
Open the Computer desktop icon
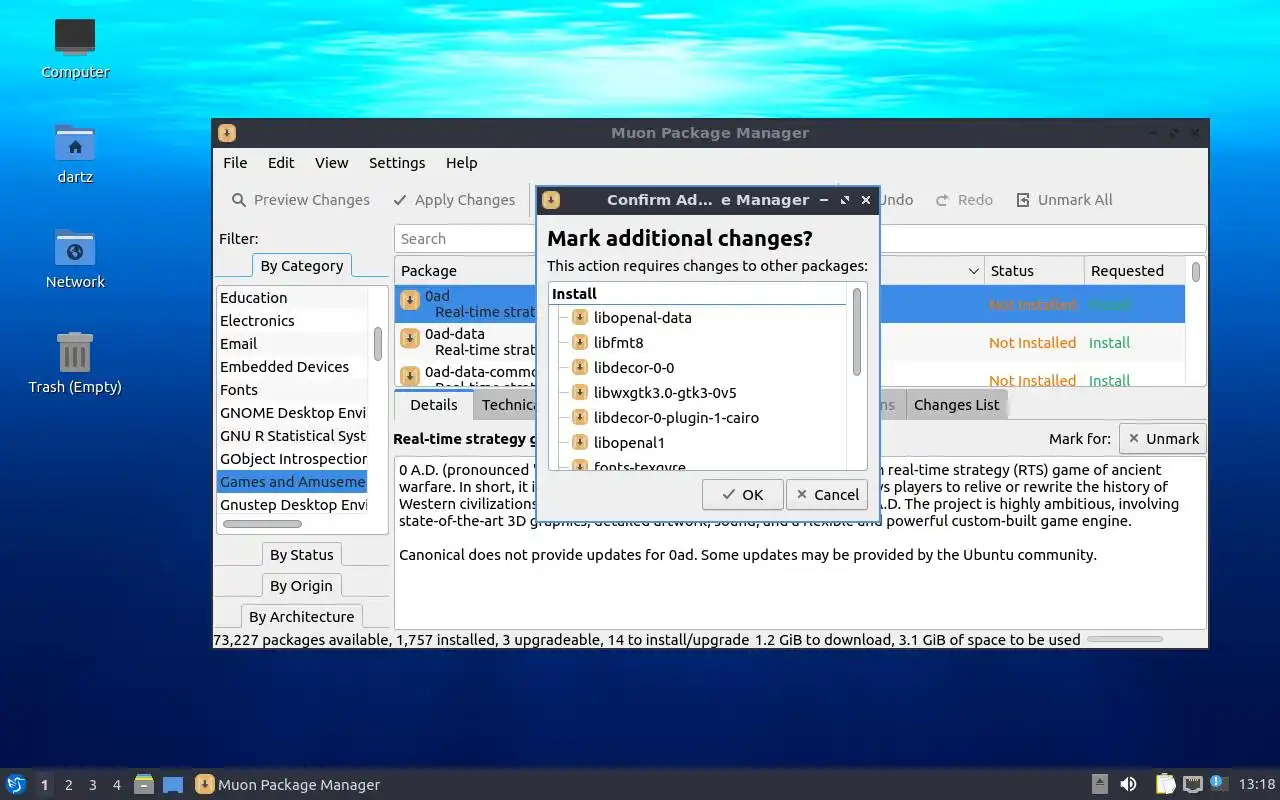(75, 39)
